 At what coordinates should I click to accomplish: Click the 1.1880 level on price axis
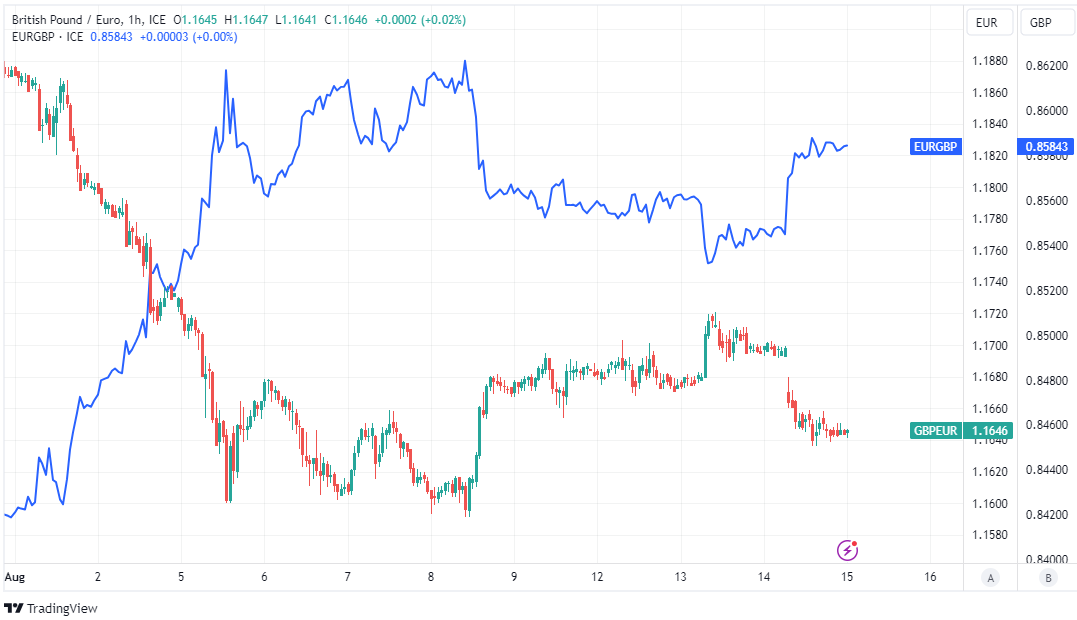pyautogui.click(x=989, y=61)
